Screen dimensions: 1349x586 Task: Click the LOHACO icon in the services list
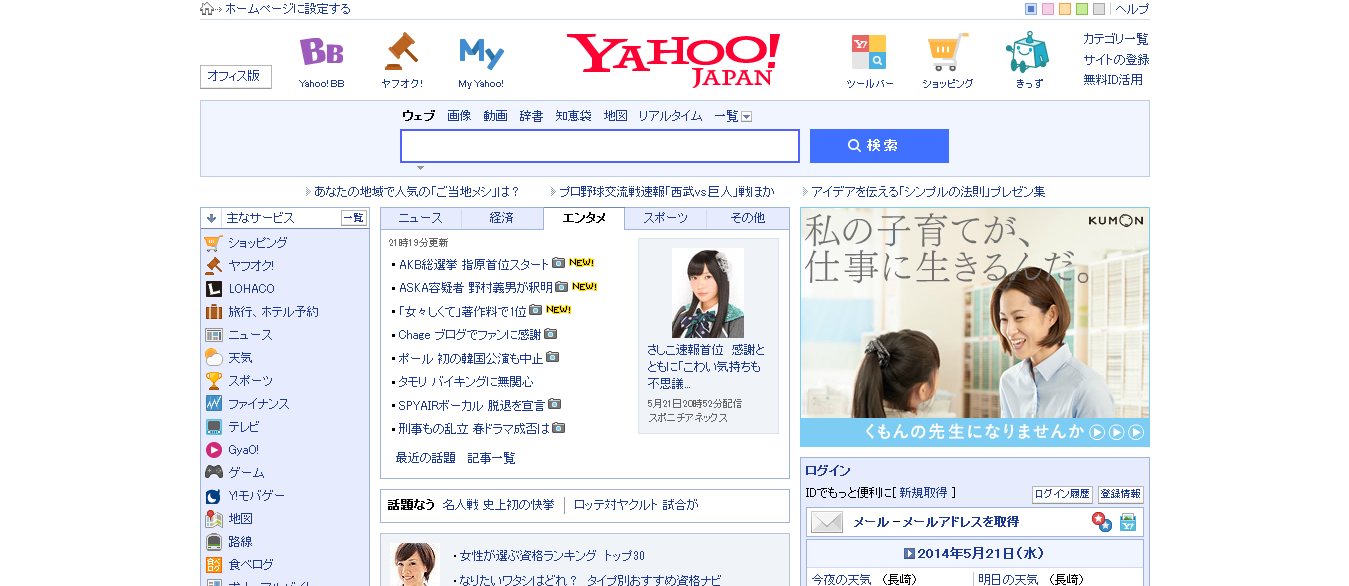coord(213,289)
